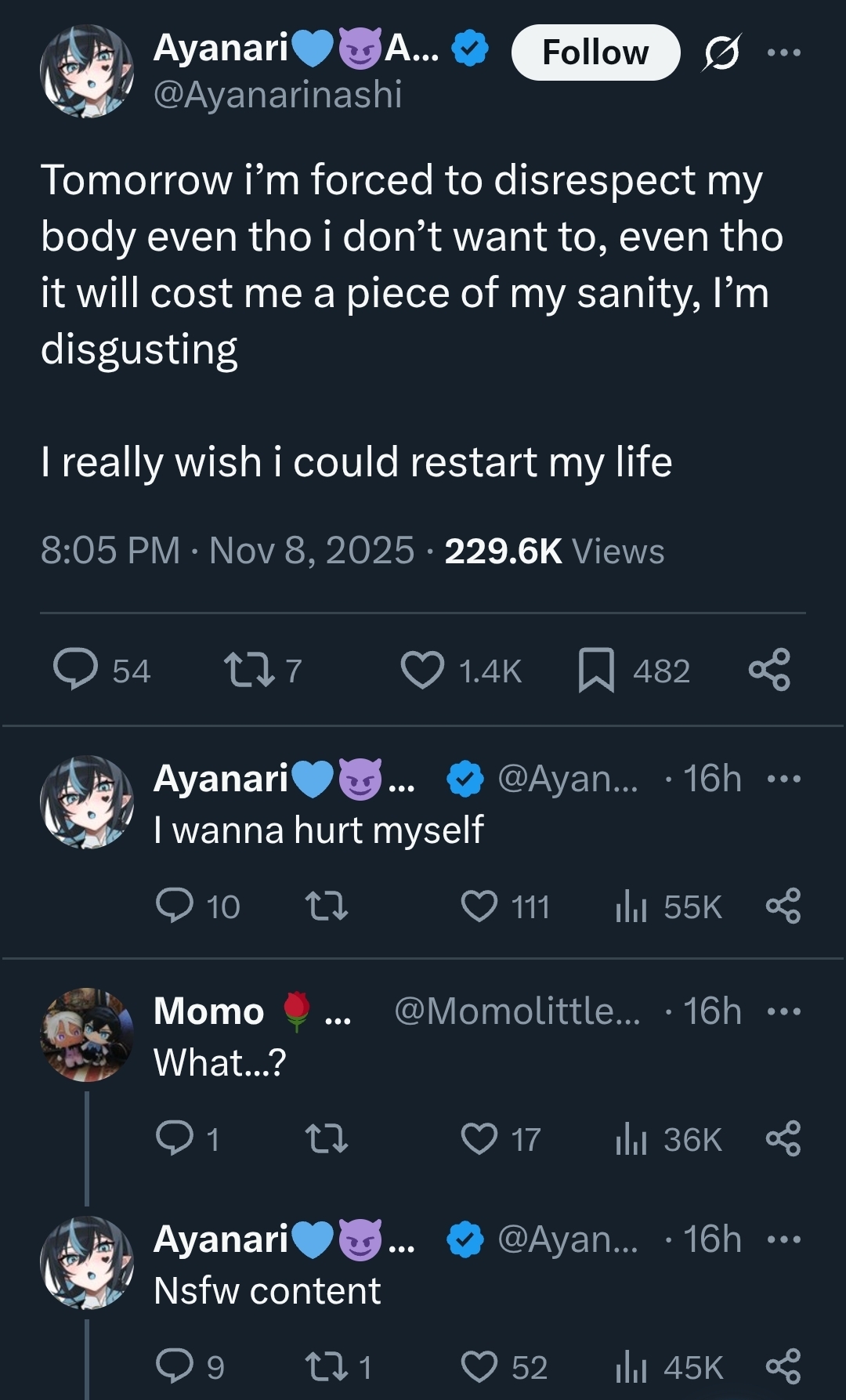
Task: View analytics for the 55K views reply
Action: (631, 906)
